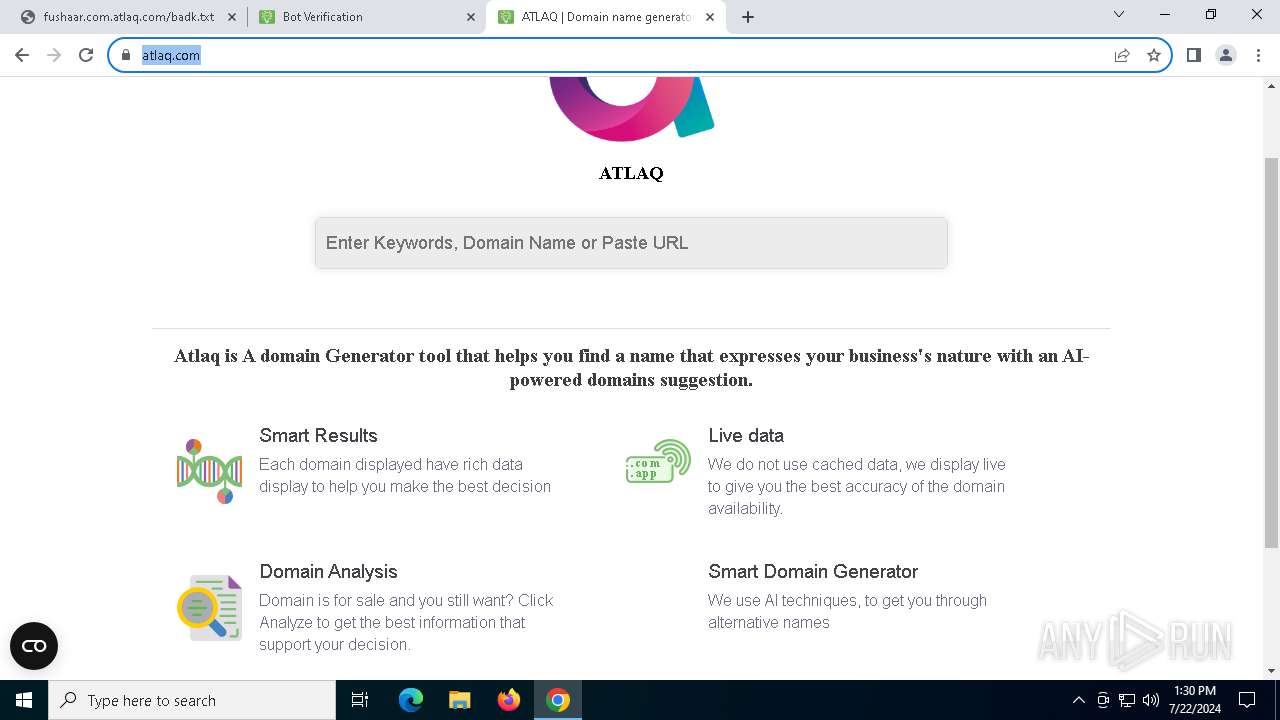Image resolution: width=1280 pixels, height=720 pixels.
Task: Reload the atlaq.com page
Action: (x=86, y=55)
